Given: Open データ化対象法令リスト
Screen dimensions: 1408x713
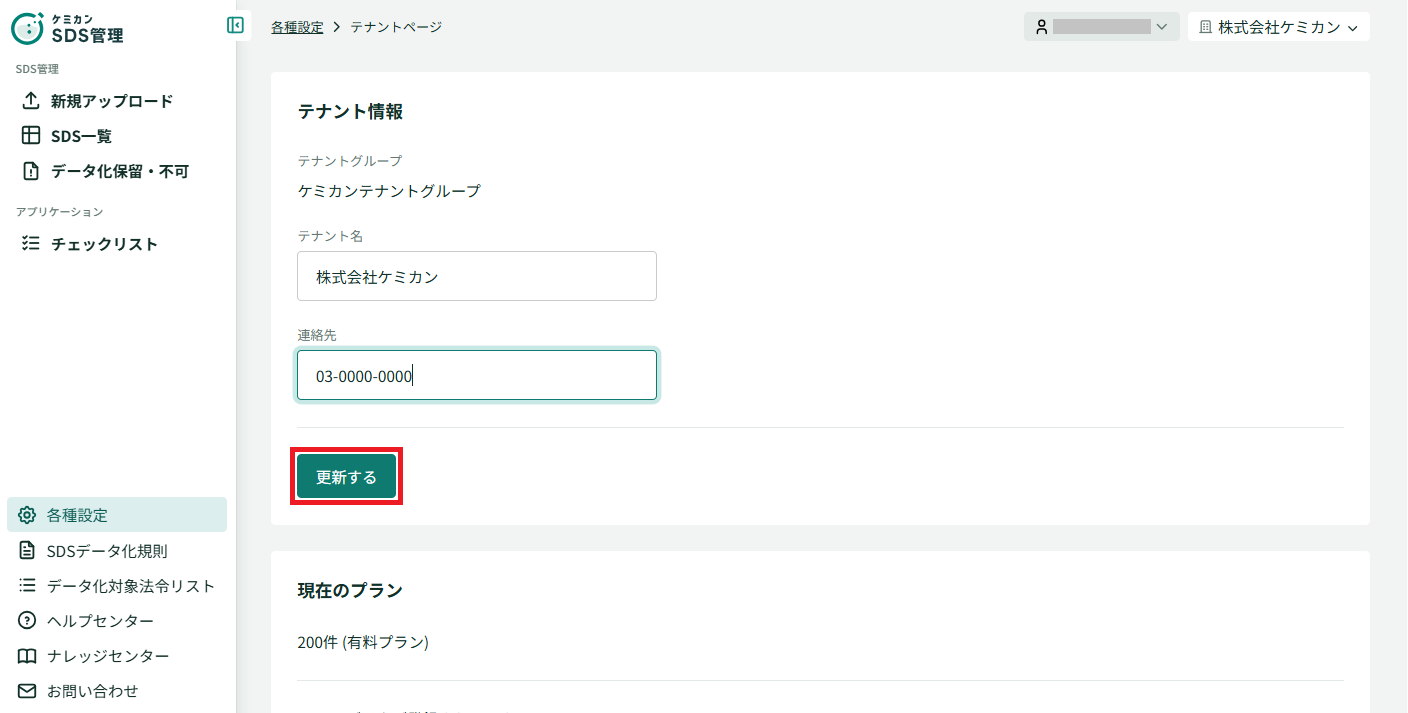Looking at the screenshot, I should (117, 586).
